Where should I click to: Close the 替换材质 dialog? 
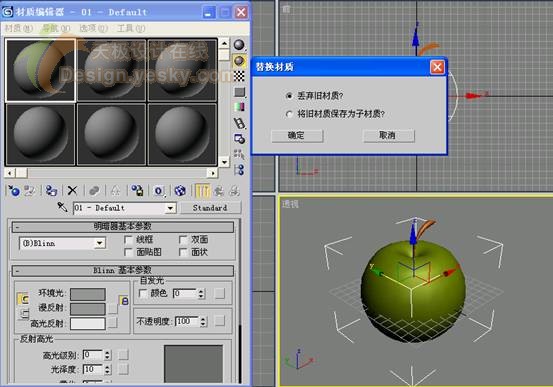[437, 67]
